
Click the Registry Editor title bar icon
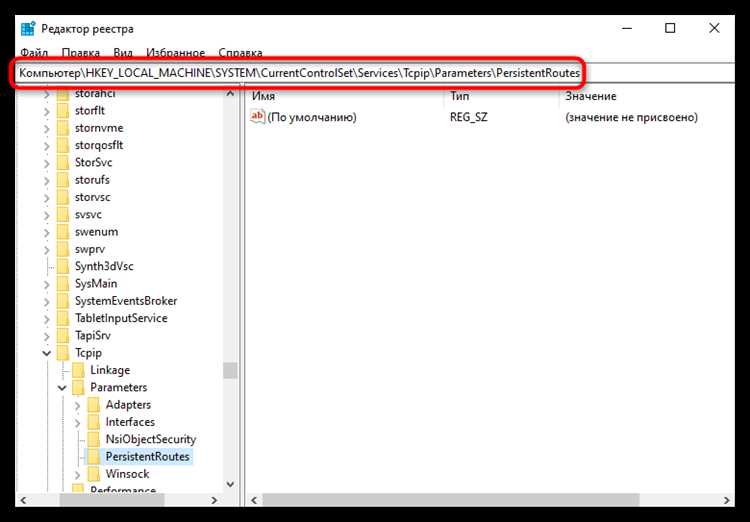(x=28, y=29)
